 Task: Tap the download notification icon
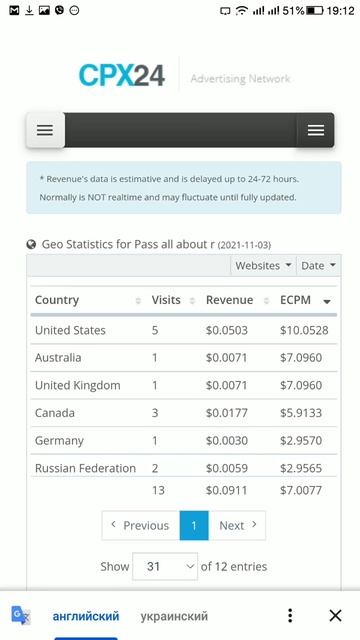tap(29, 10)
